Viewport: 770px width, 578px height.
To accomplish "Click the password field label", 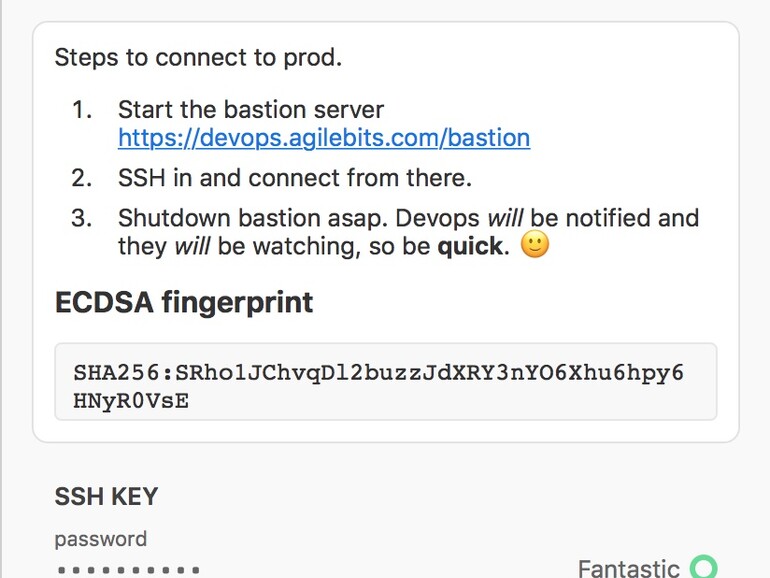I will pyautogui.click(x=100, y=539).
